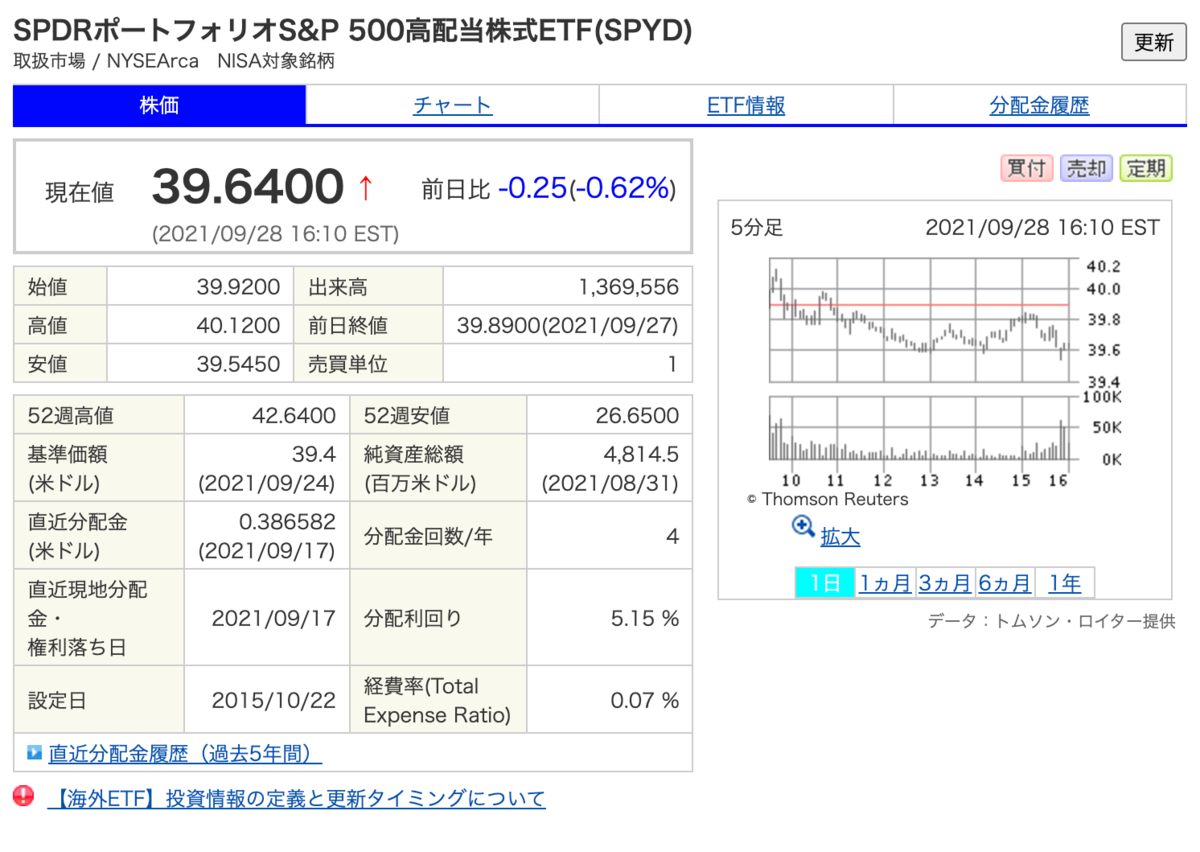This screenshot has width=1200, height=852.
Task: Click 前日終値 value 39.8900(2021/09/27)
Action: (x=568, y=326)
